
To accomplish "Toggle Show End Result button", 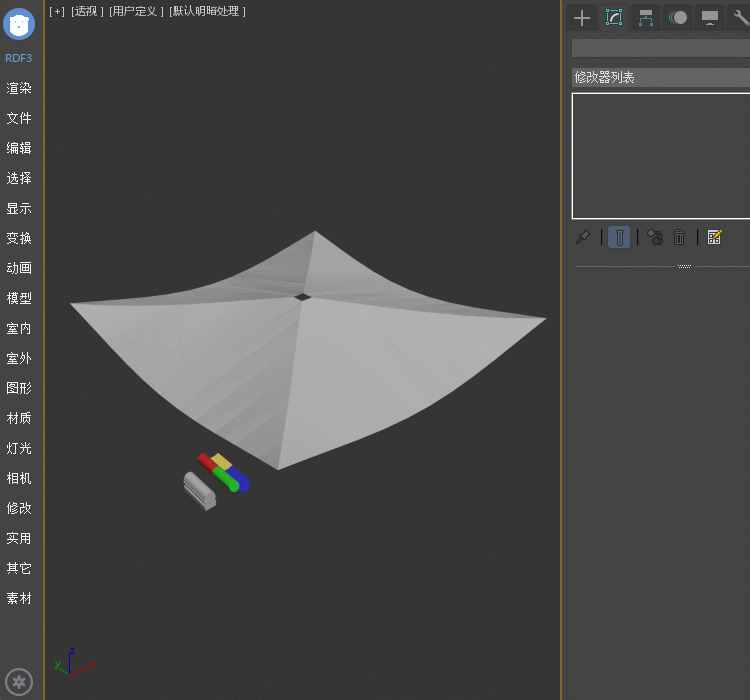I will [619, 237].
